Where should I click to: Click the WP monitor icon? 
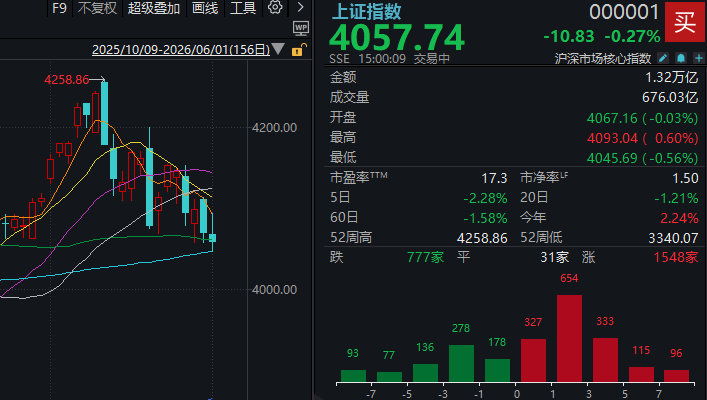coord(301,28)
